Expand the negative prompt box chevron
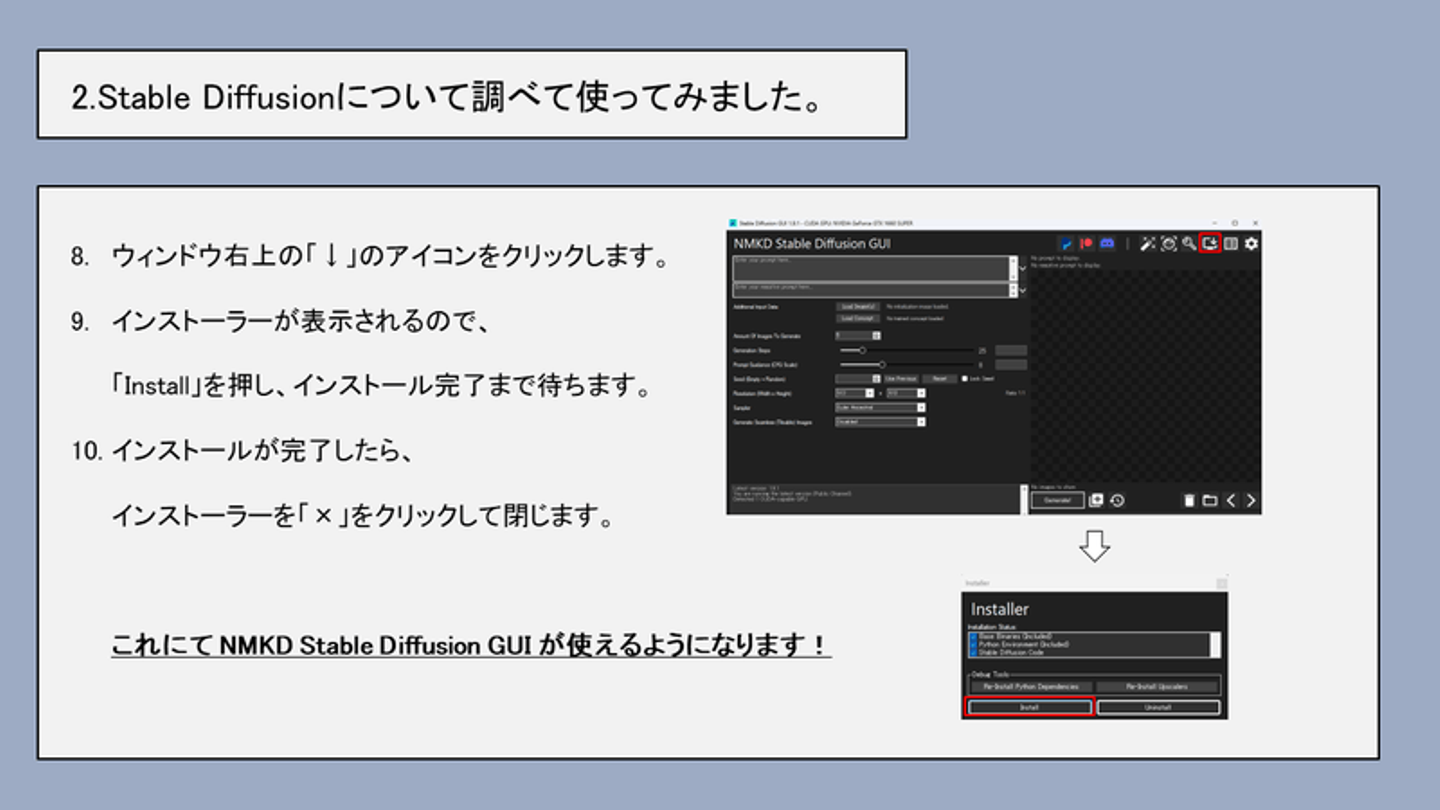Screen dimensions: 1440x810 pos(1021,290)
